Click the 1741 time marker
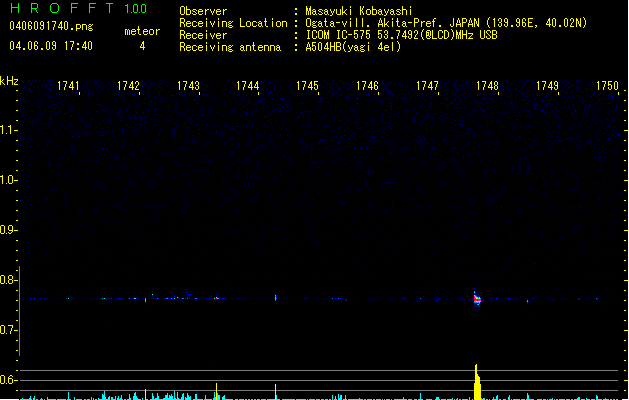Viewport: 629px width, 400px height. tap(68, 86)
